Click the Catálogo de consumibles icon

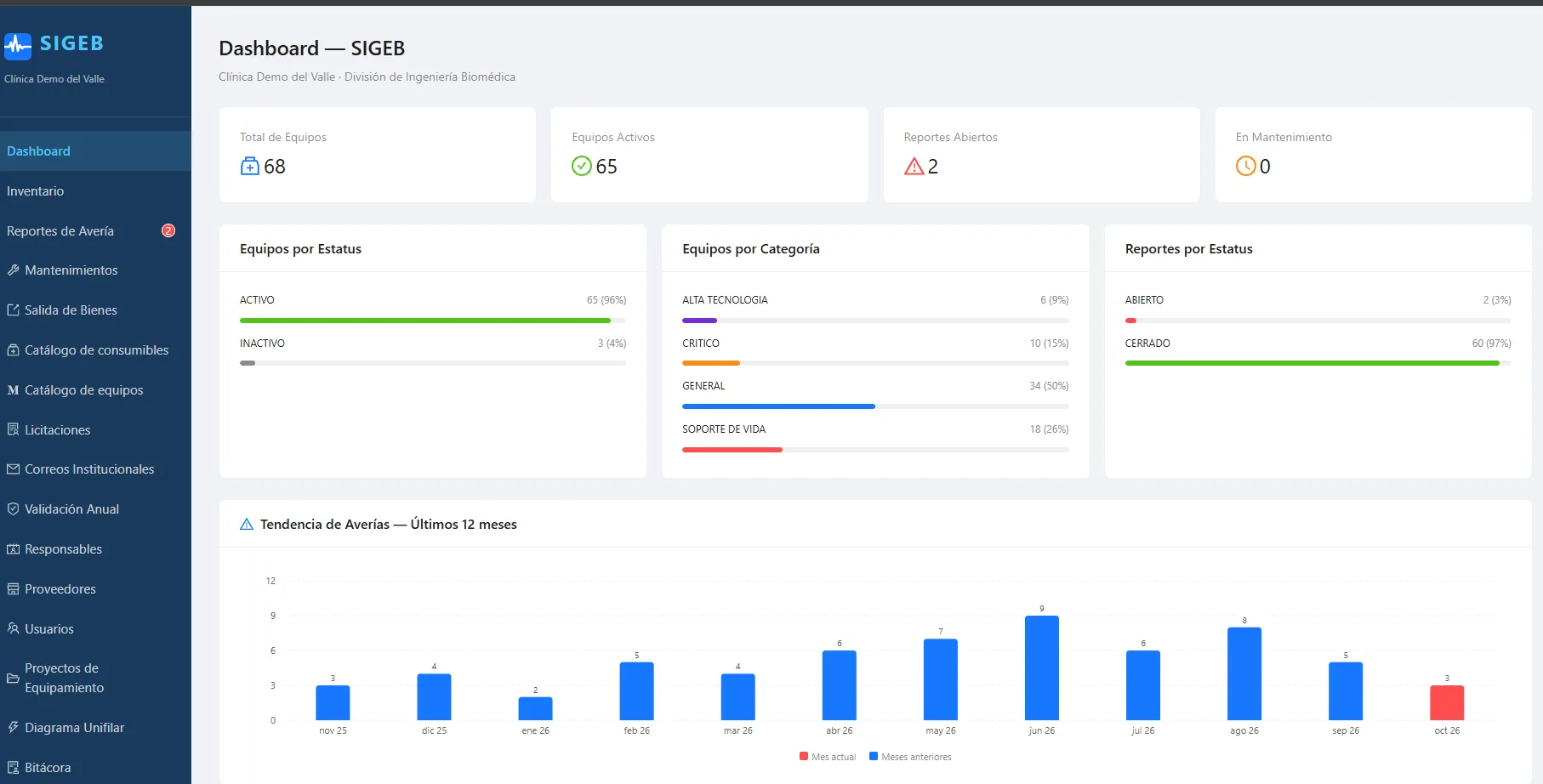[13, 350]
